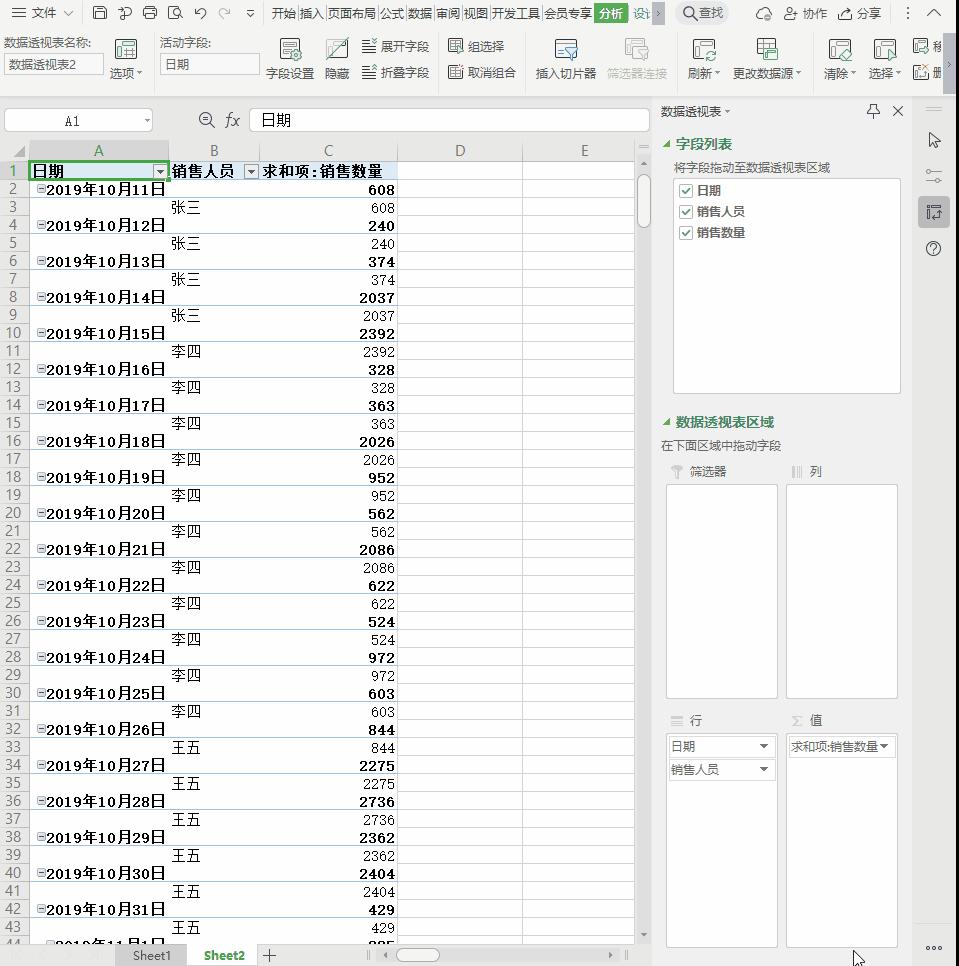The height and width of the screenshot is (966, 959).
Task: Switch to the 插入 tab
Action: click(312, 13)
